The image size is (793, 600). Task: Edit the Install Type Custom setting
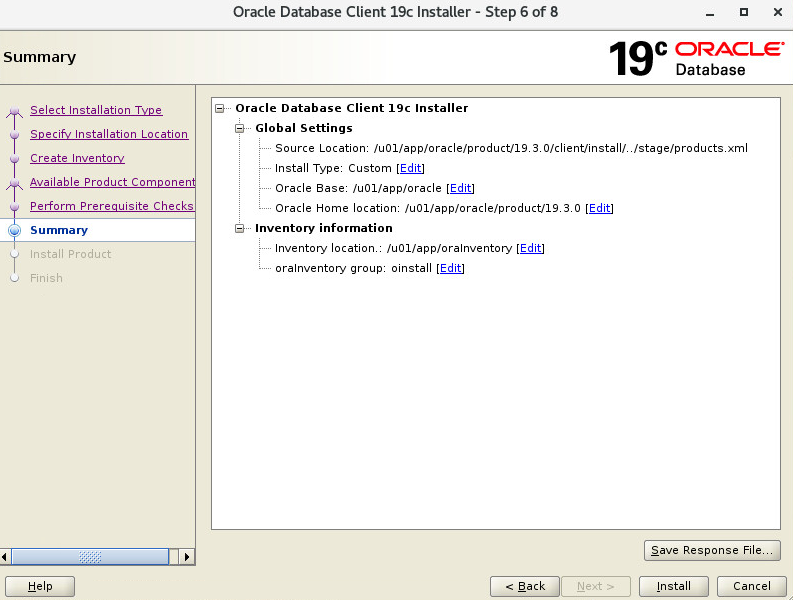411,168
